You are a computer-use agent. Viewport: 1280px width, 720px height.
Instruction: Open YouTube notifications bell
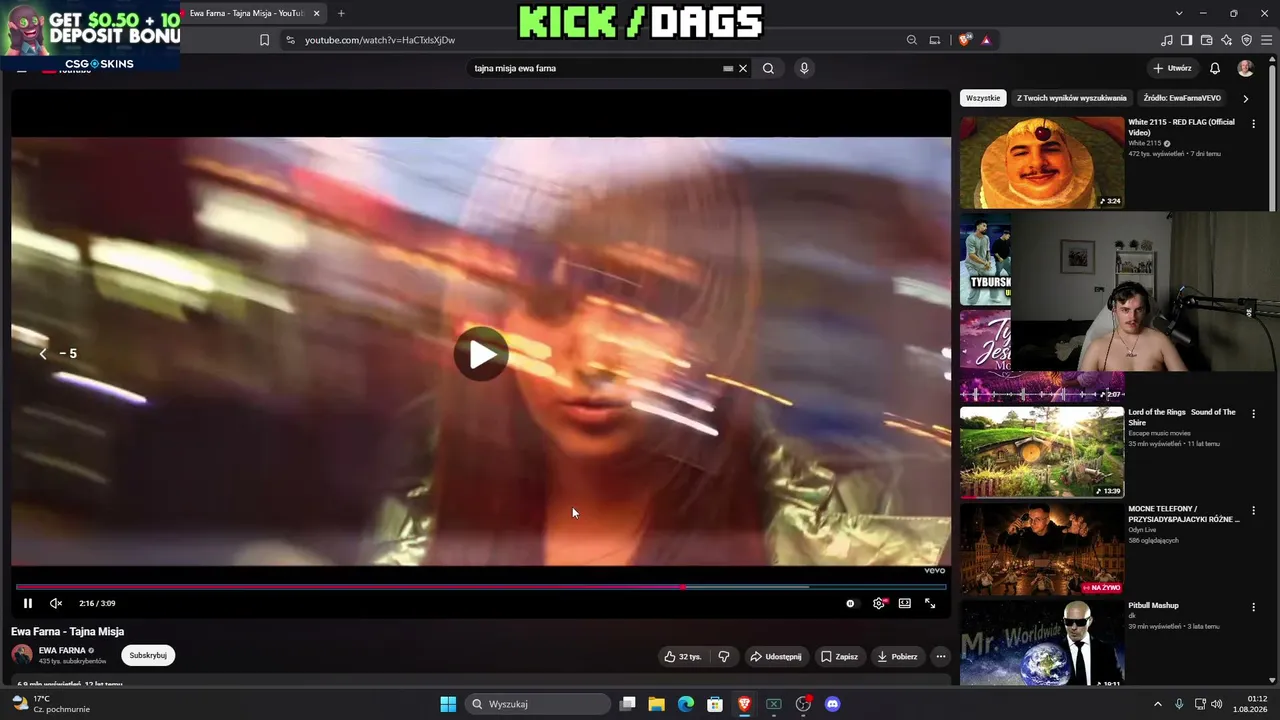(x=1215, y=68)
